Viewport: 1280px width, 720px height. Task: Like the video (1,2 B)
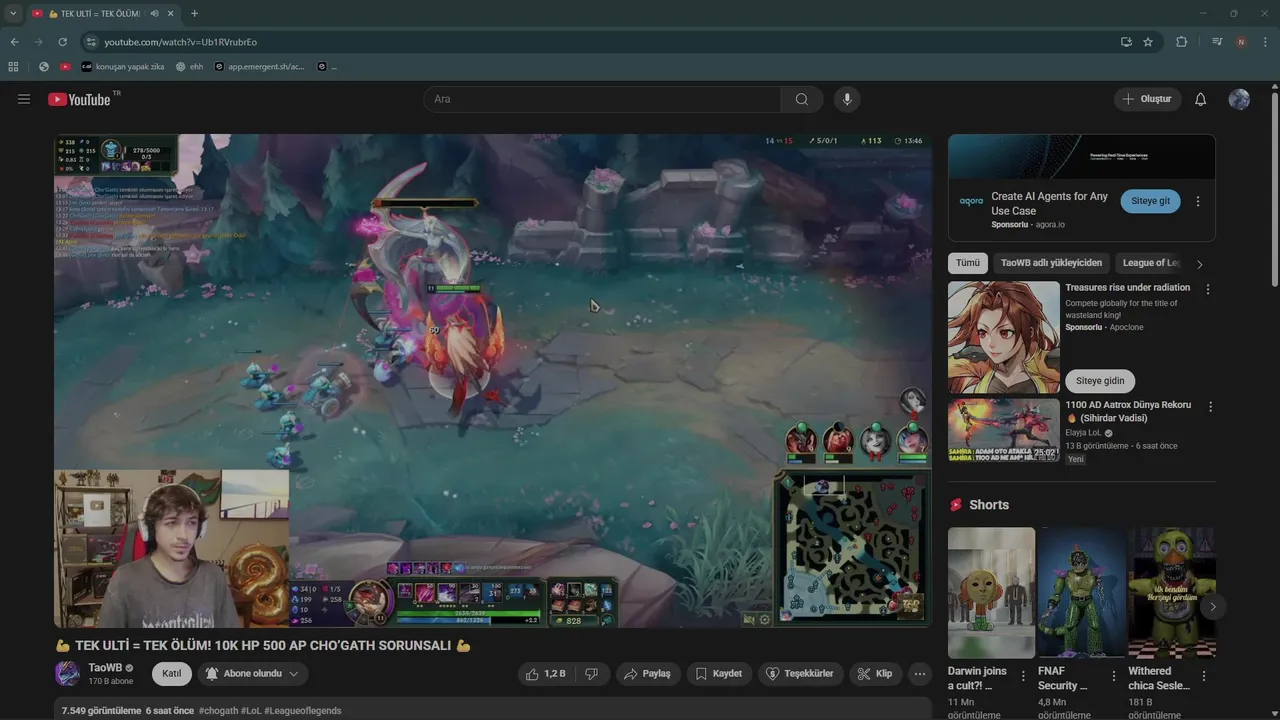(546, 674)
